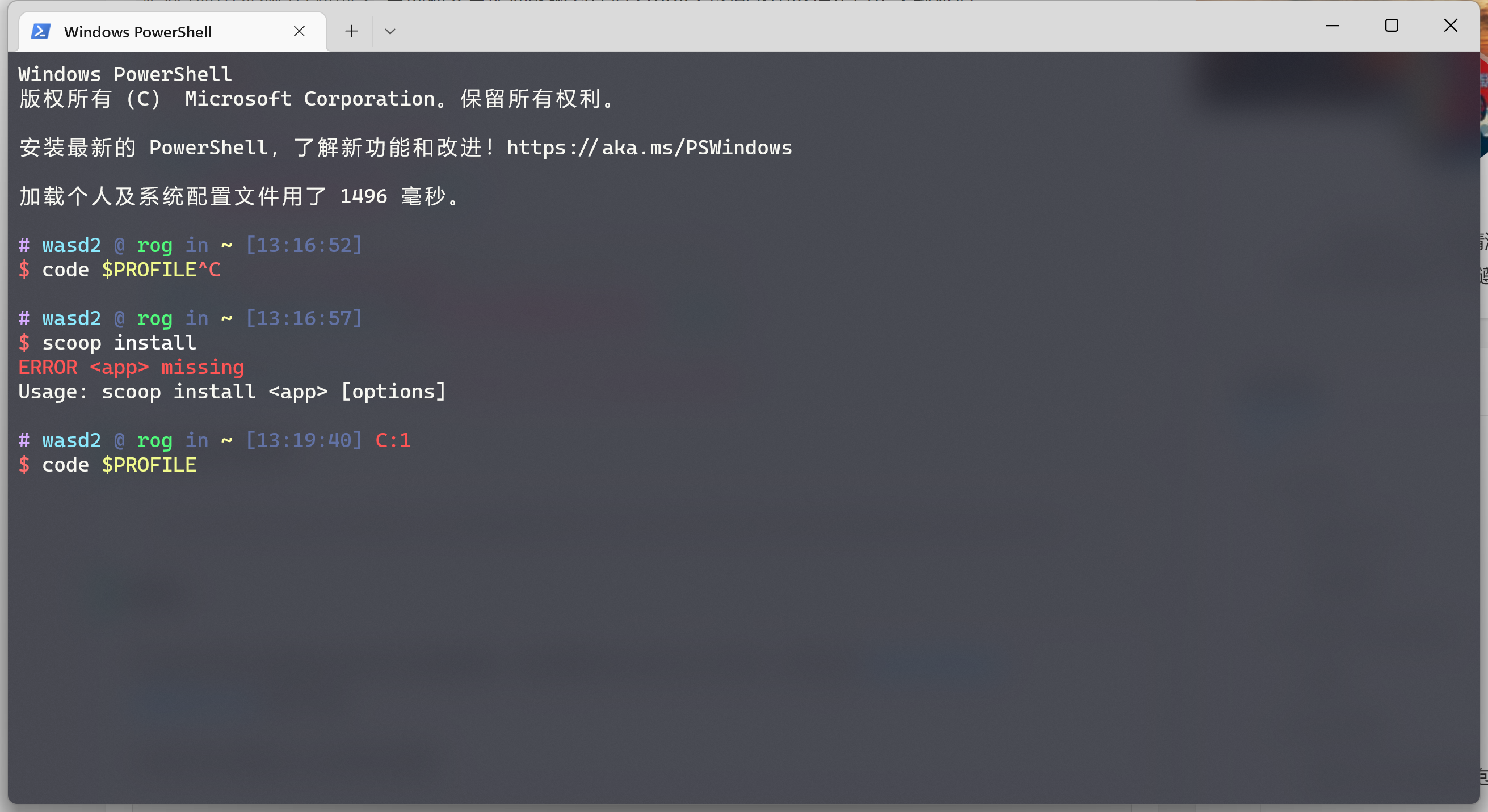Open the https://aka.ms/PSWindows link
This screenshot has width=1488, height=812.
click(649, 148)
